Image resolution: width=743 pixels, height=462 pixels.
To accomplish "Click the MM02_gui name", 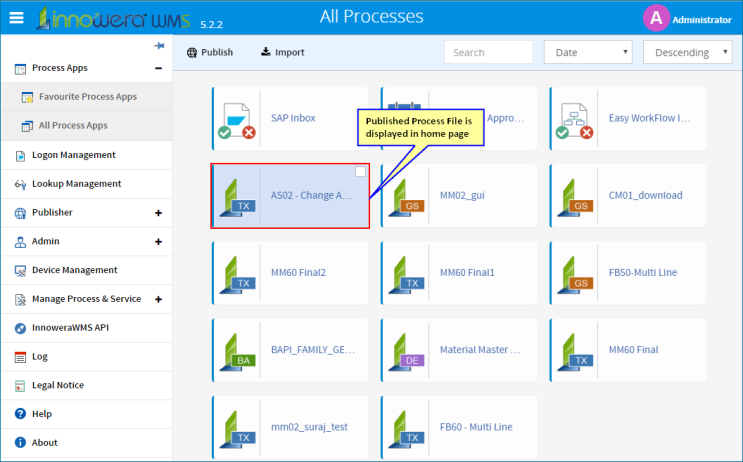I will tap(462, 195).
